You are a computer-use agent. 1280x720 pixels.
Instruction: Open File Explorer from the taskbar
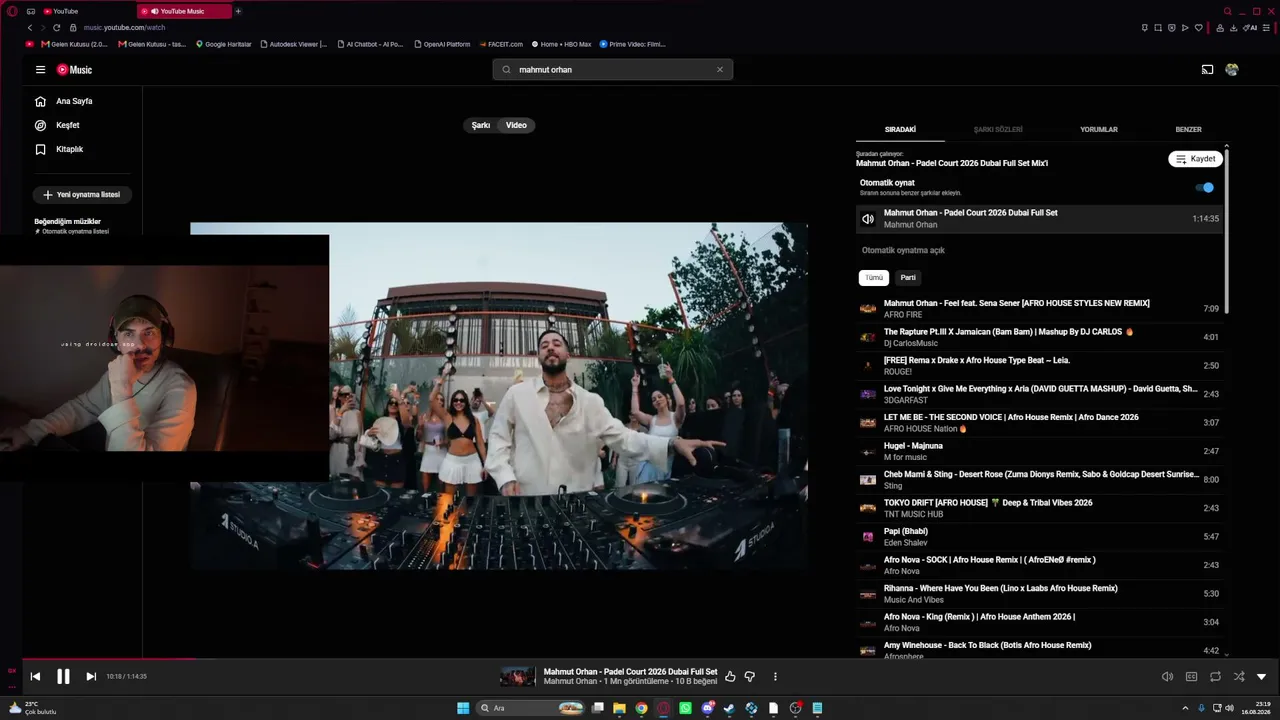tap(619, 708)
